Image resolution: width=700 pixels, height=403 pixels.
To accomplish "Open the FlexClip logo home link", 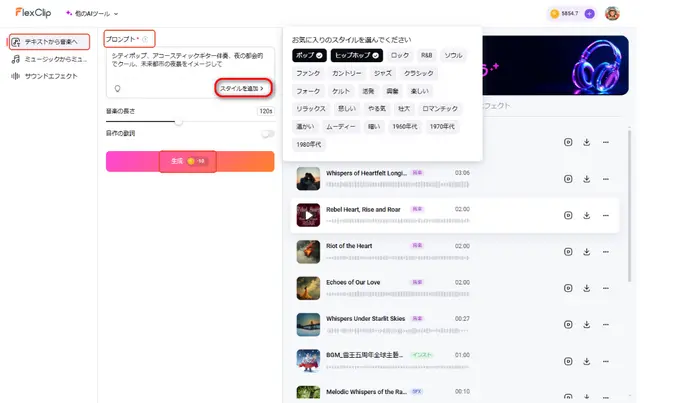I will [33, 13].
